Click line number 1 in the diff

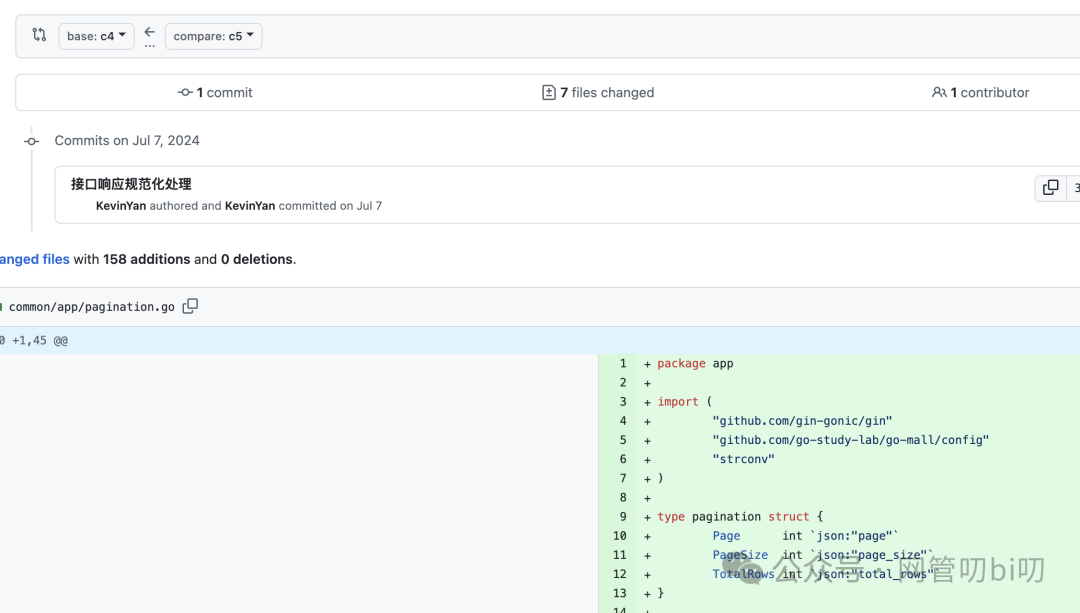[x=622, y=364]
